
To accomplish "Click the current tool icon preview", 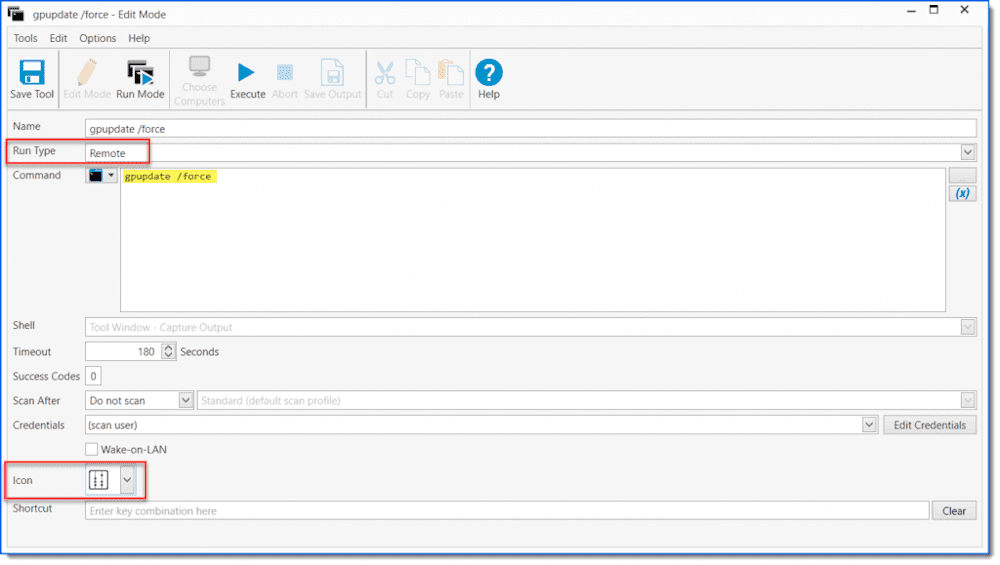I will 99,480.
